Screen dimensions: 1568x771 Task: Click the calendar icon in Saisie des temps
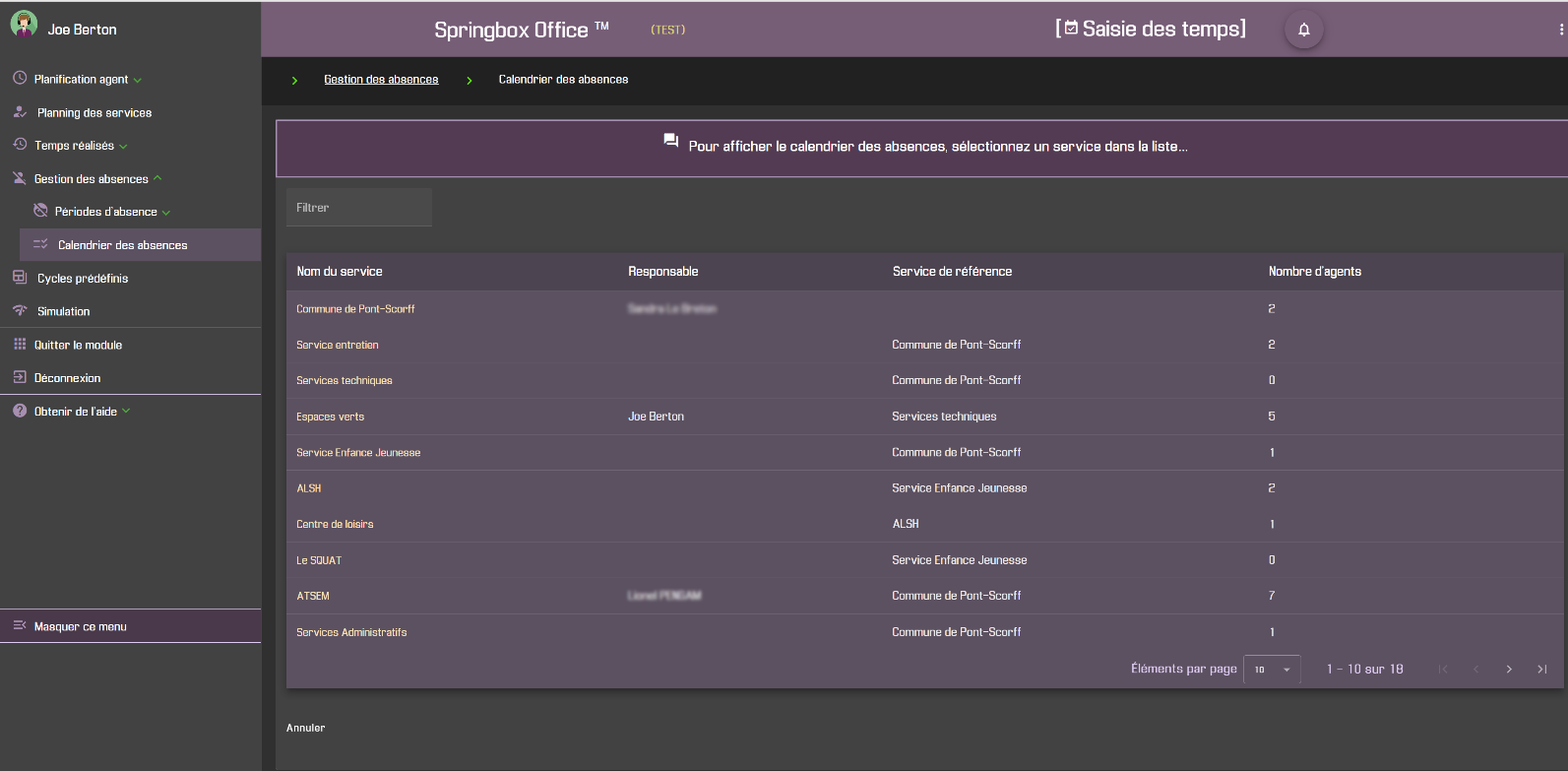[1071, 29]
